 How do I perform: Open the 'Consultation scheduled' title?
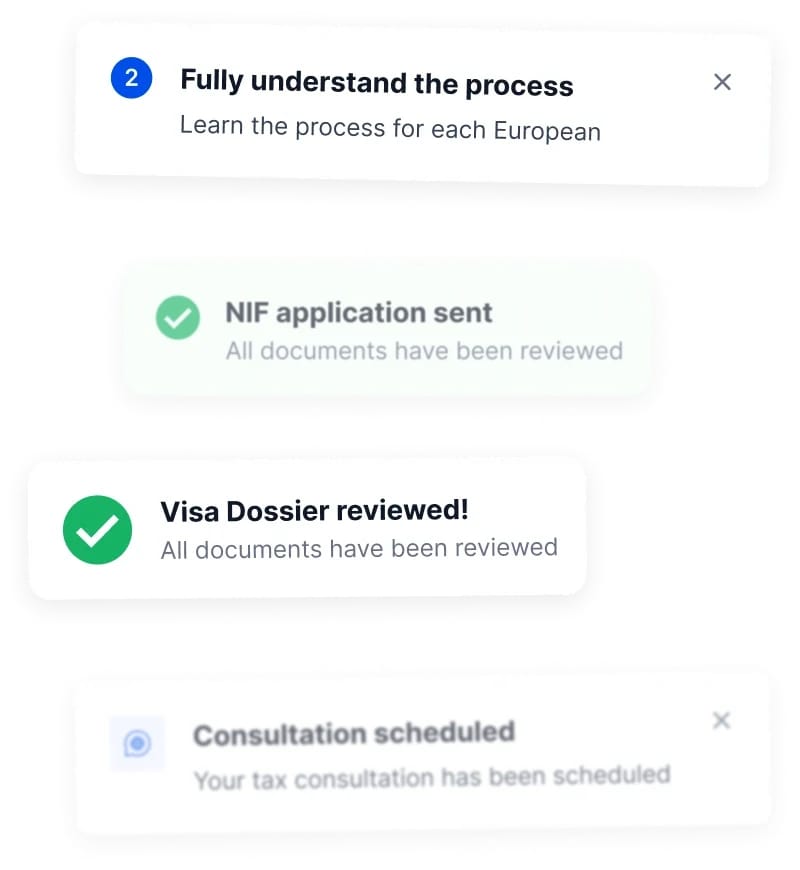click(x=353, y=734)
